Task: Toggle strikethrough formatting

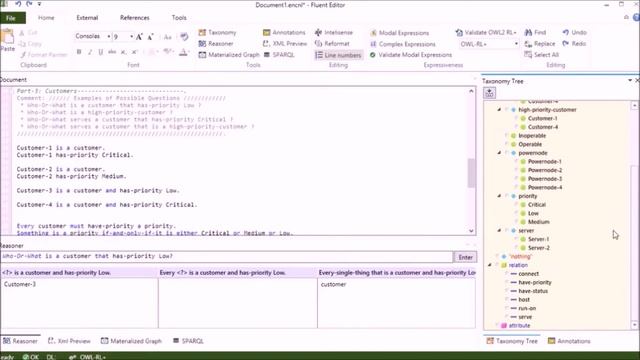Action: (x=111, y=52)
